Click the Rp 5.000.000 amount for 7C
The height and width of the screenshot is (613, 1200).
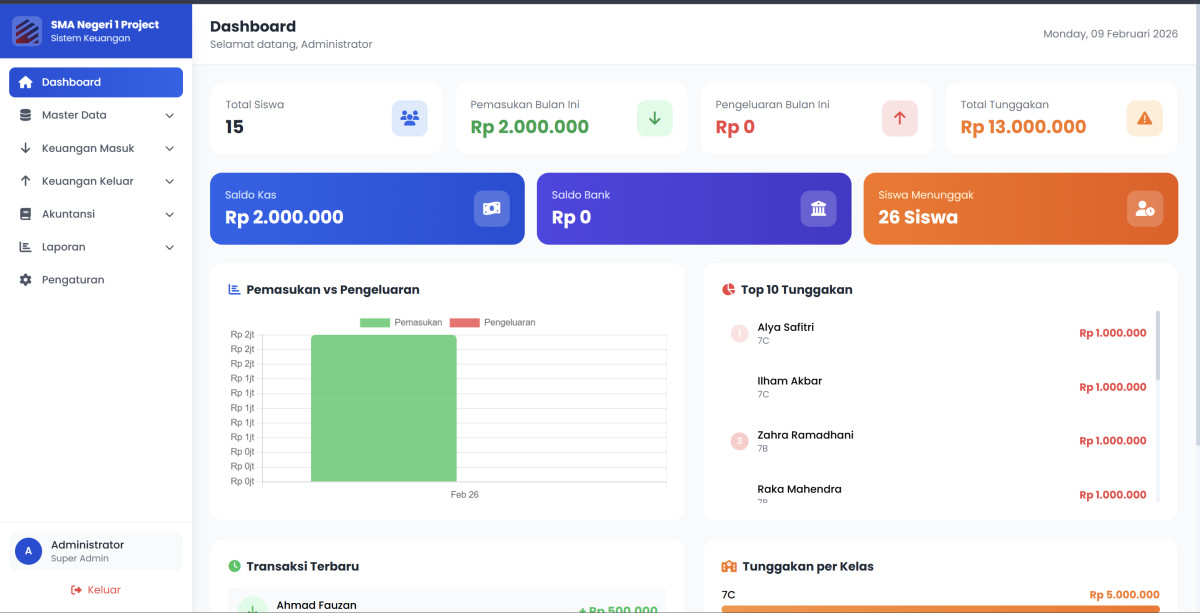(x=1125, y=594)
